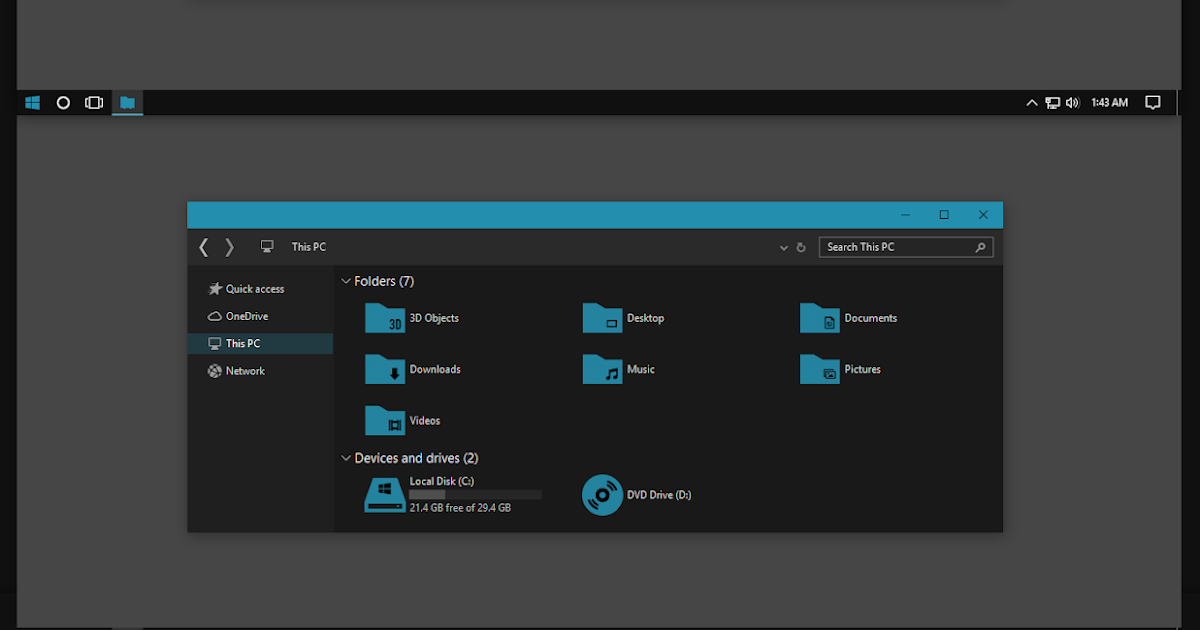Image resolution: width=1200 pixels, height=630 pixels.
Task: Open Task View on the taskbar
Action: 94,102
